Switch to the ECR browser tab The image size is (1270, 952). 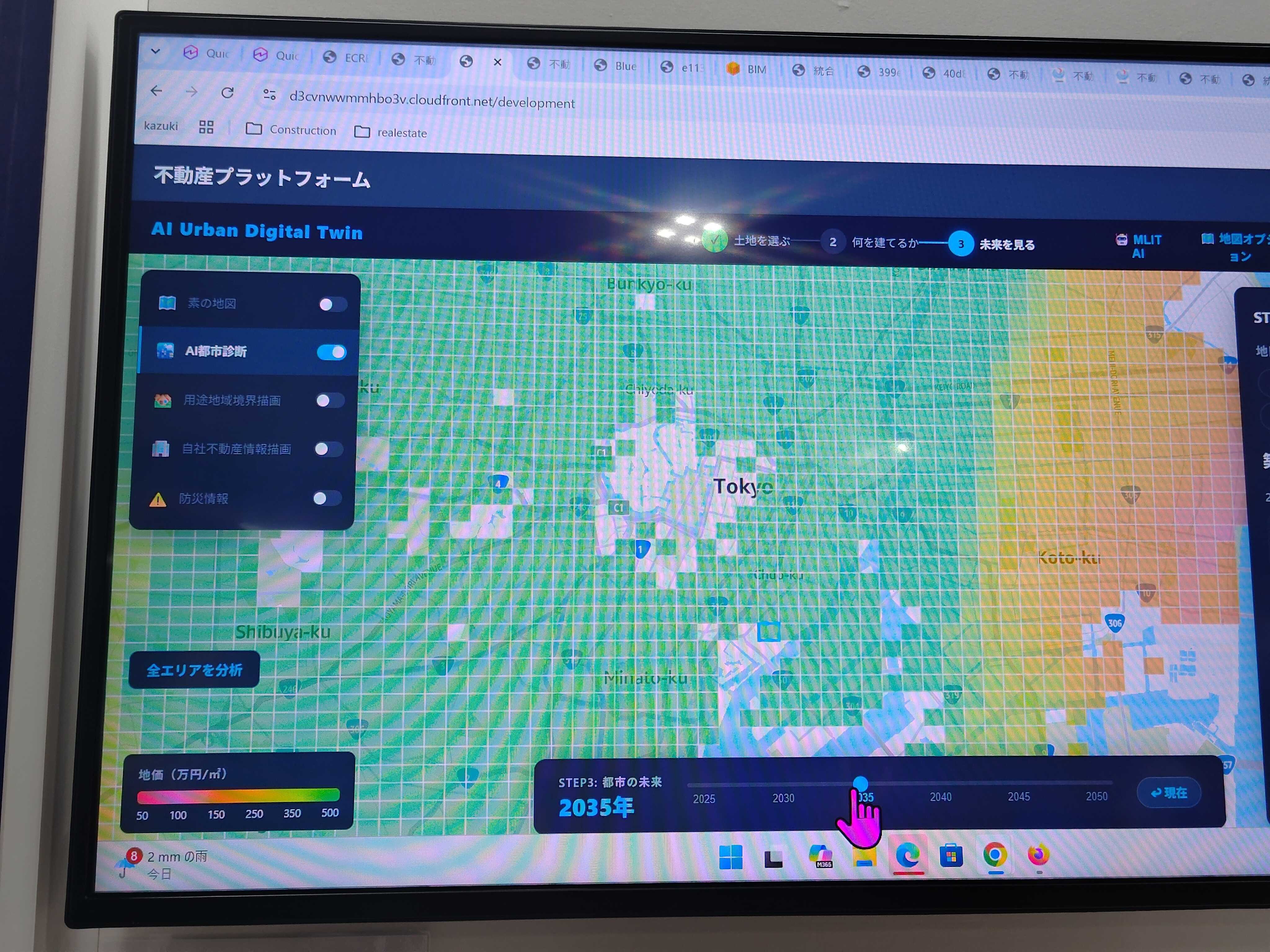click(345, 57)
